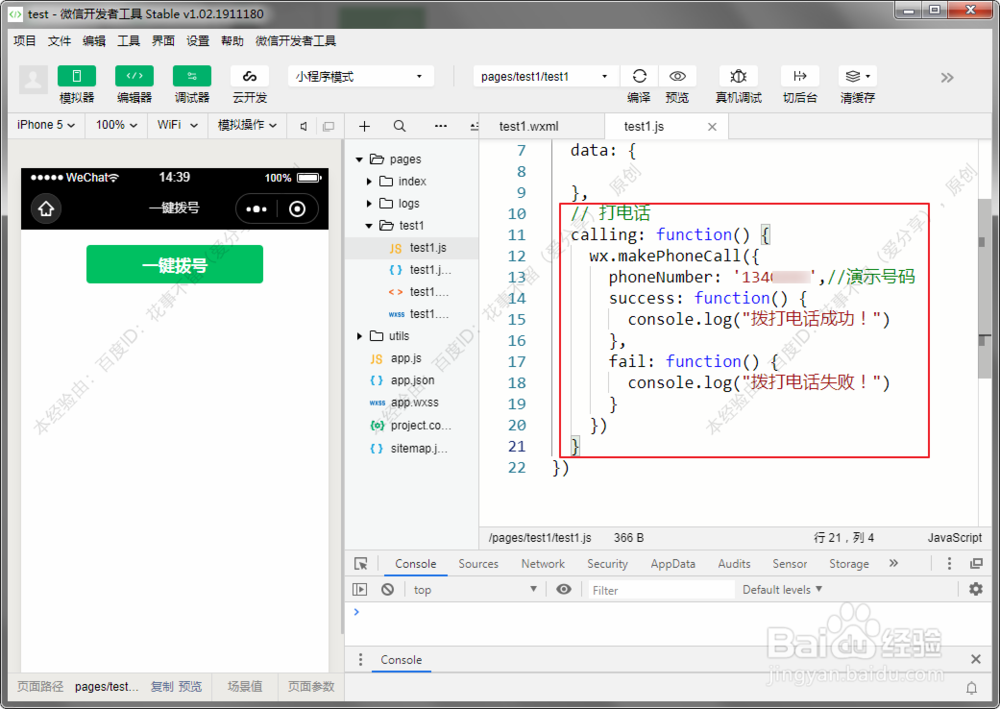The width and height of the screenshot is (1000, 709).
Task: Click the simulator capsule close circle icon
Action: click(297, 208)
